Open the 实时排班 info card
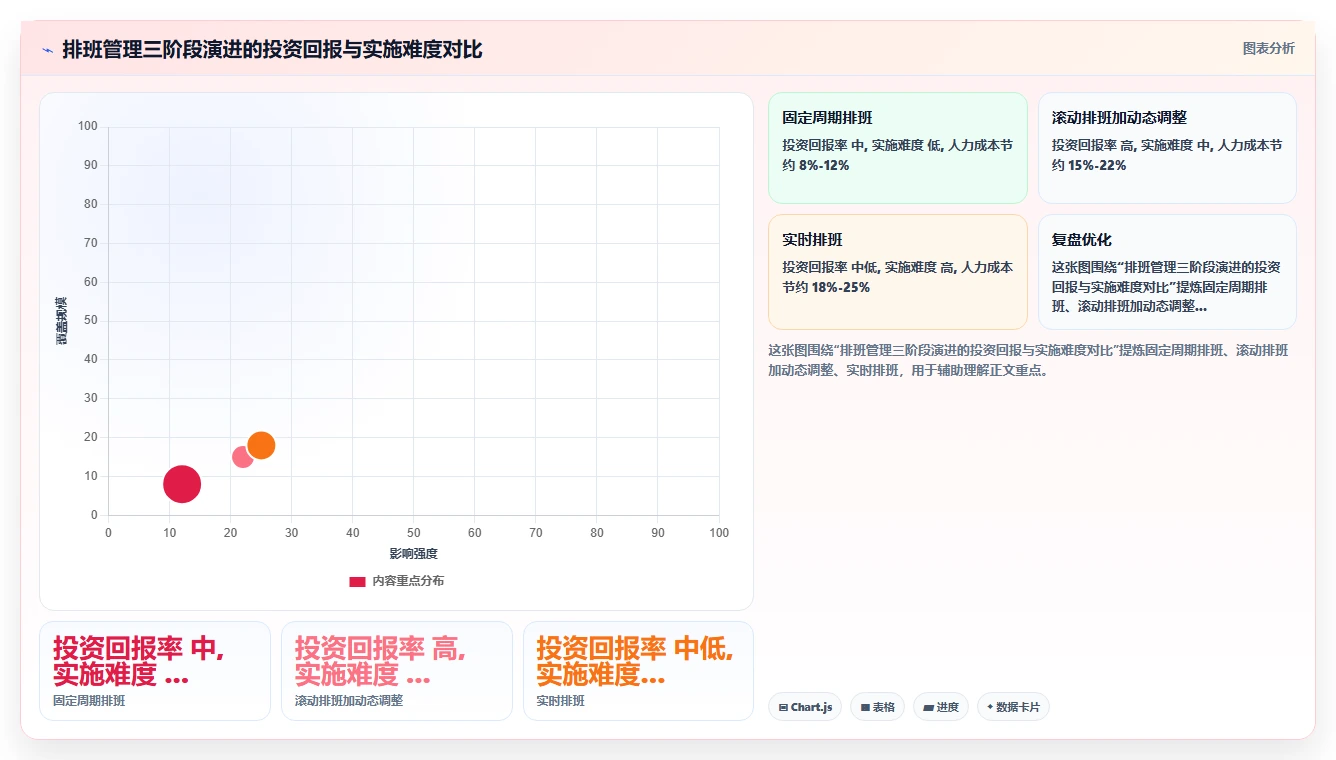 click(x=898, y=271)
